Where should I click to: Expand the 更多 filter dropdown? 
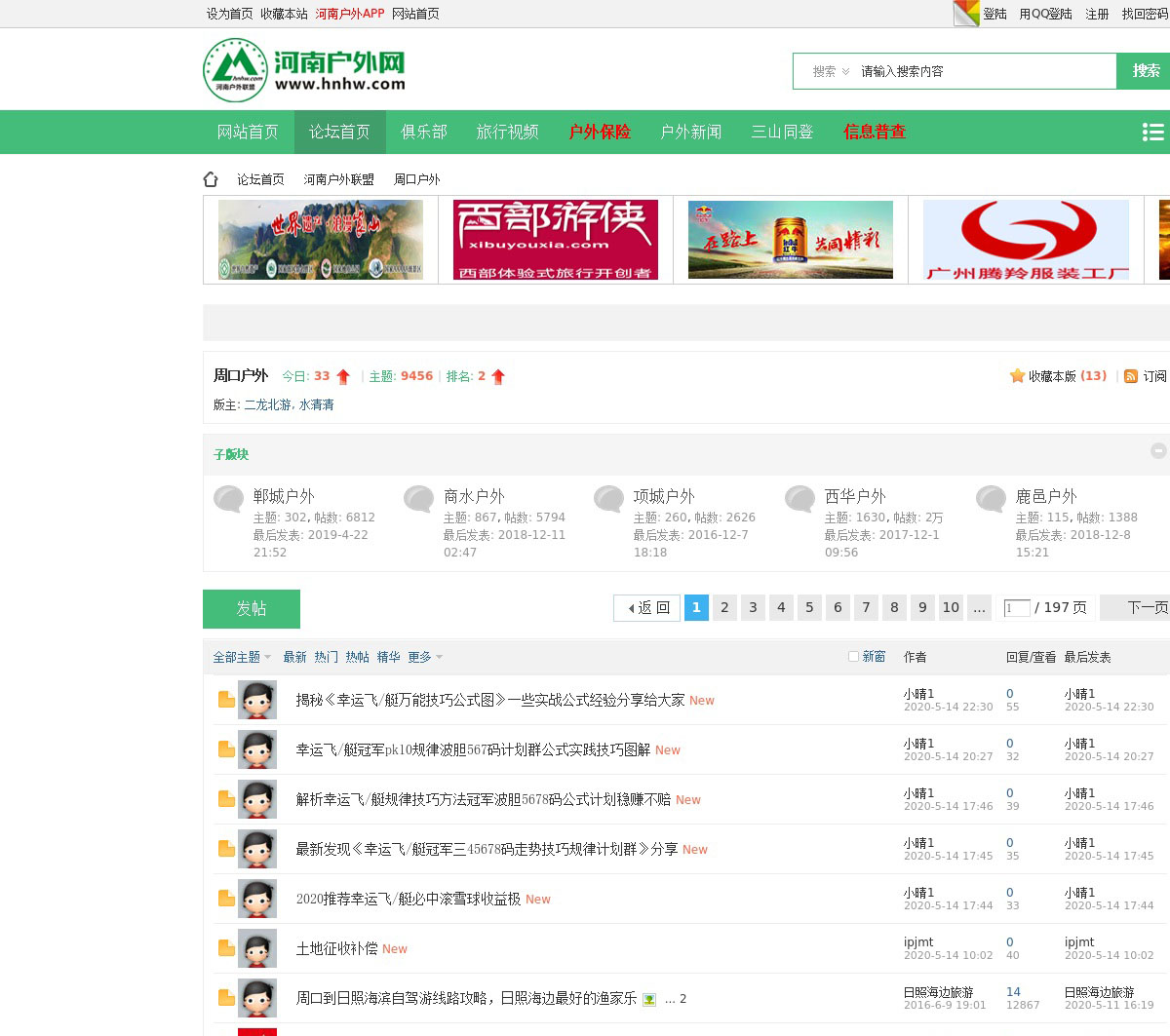click(425, 658)
